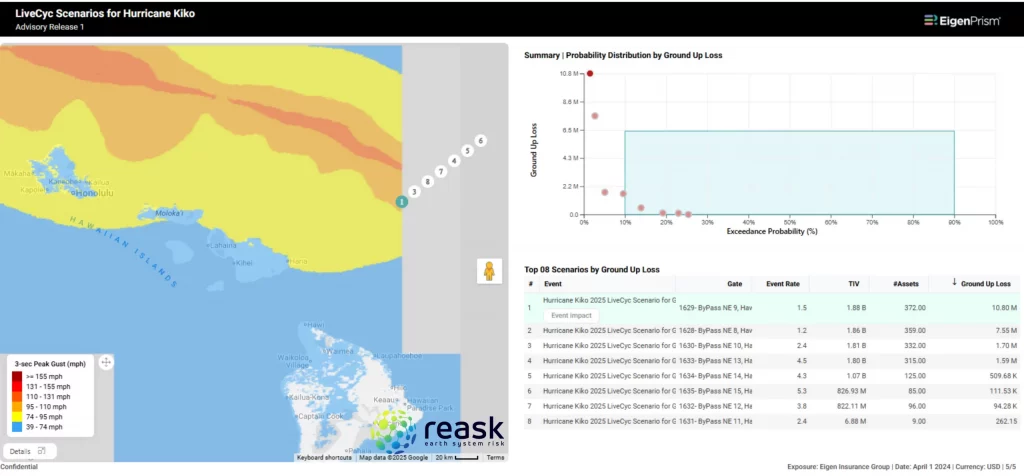Click the 110 - 131 mph legend swatch

(x=17, y=396)
